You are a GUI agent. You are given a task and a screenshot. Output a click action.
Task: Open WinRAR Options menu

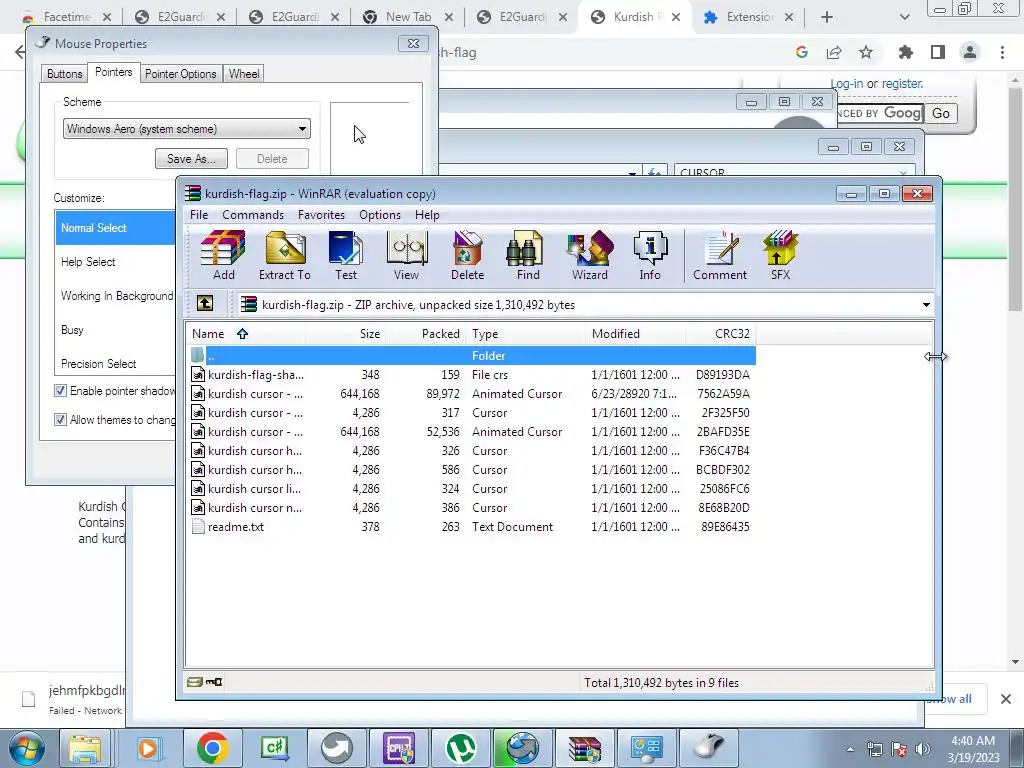[x=379, y=215]
